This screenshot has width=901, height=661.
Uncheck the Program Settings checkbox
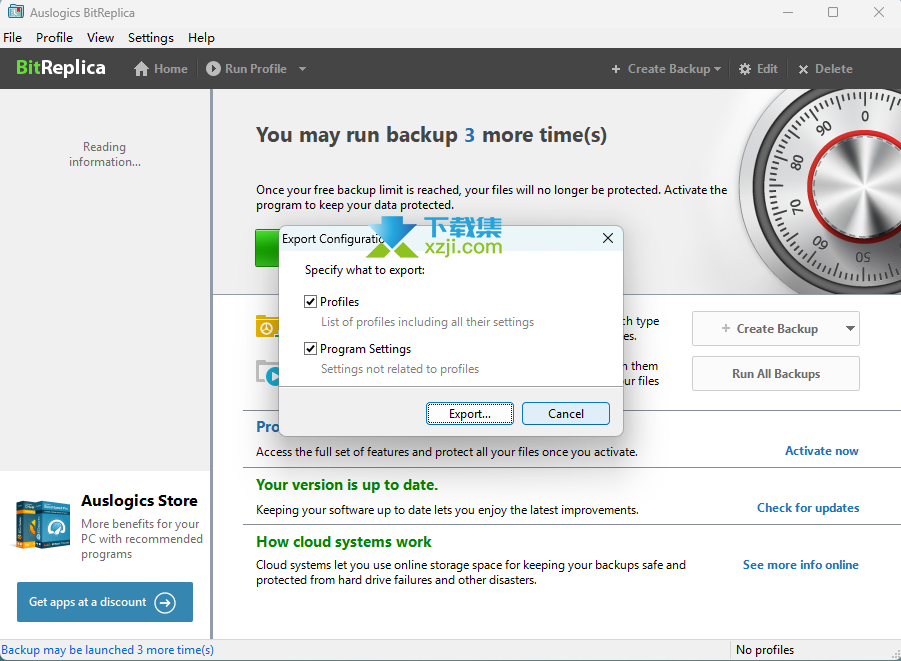pos(310,349)
